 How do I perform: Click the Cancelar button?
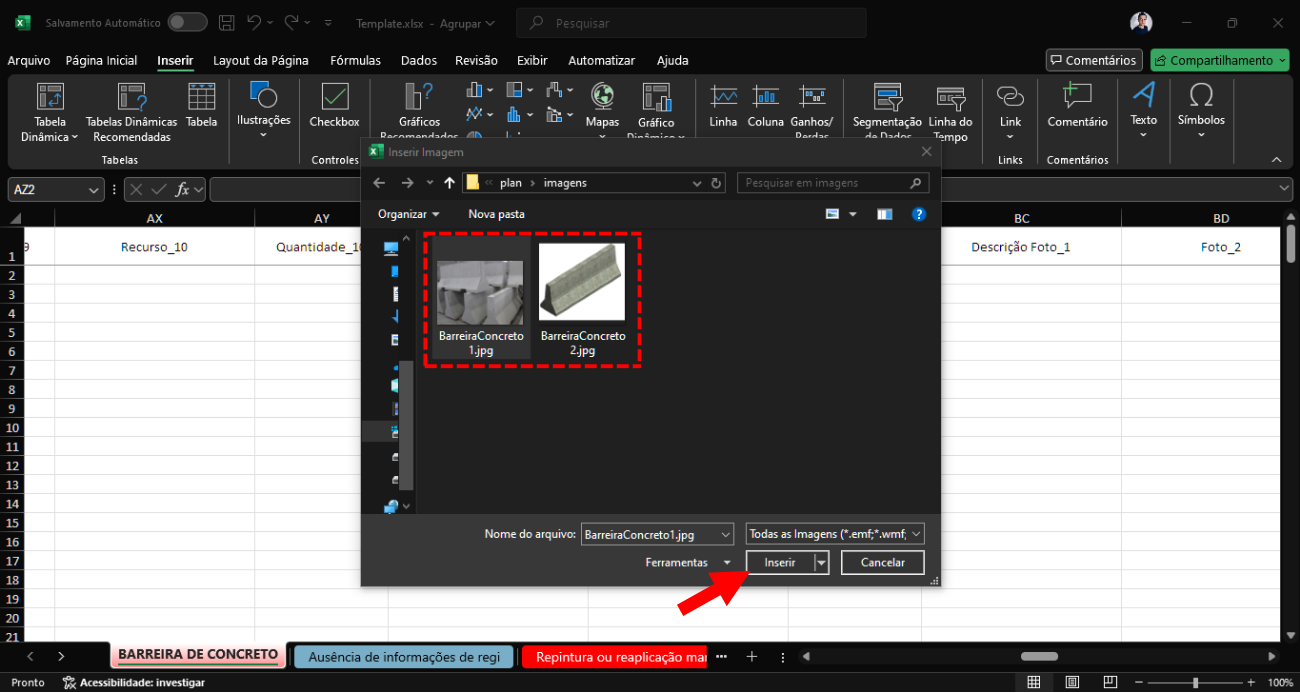(x=882, y=563)
